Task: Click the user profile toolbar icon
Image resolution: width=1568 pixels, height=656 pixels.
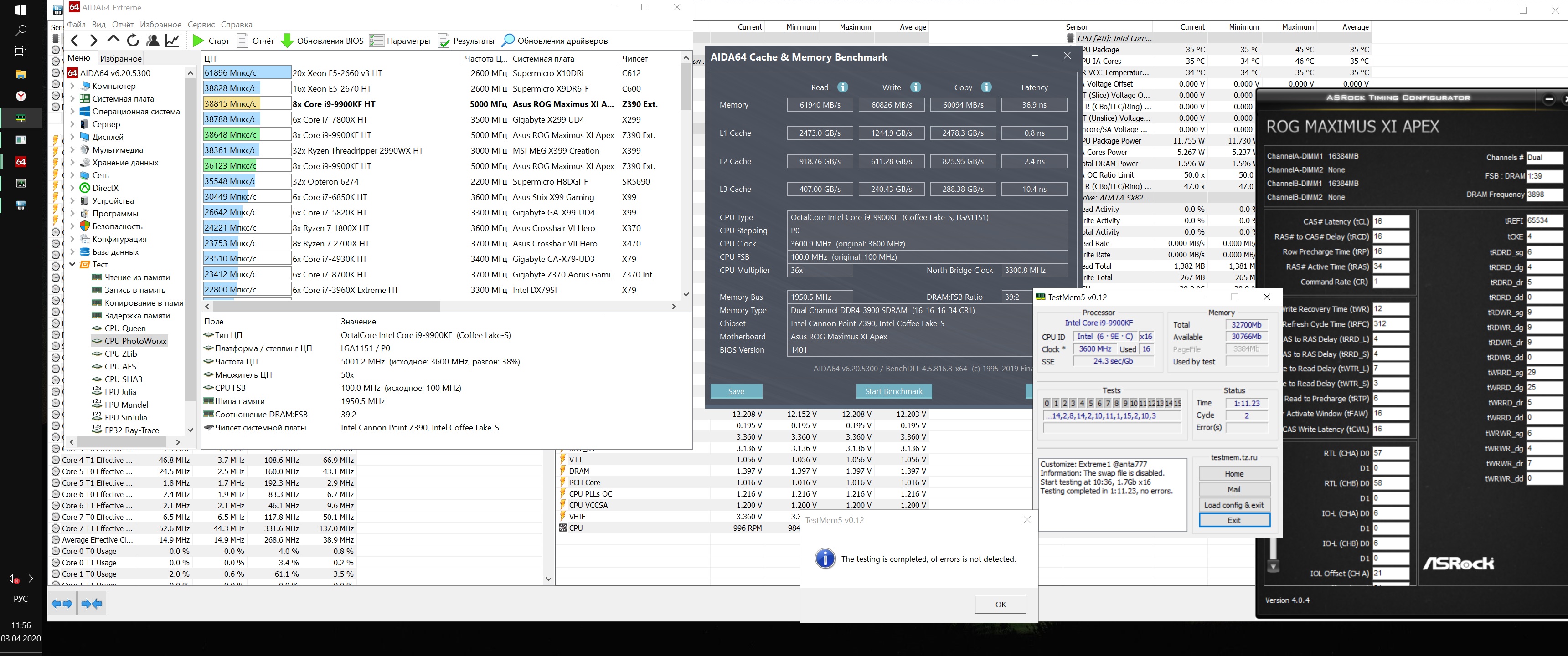Action: pyautogui.click(x=153, y=41)
